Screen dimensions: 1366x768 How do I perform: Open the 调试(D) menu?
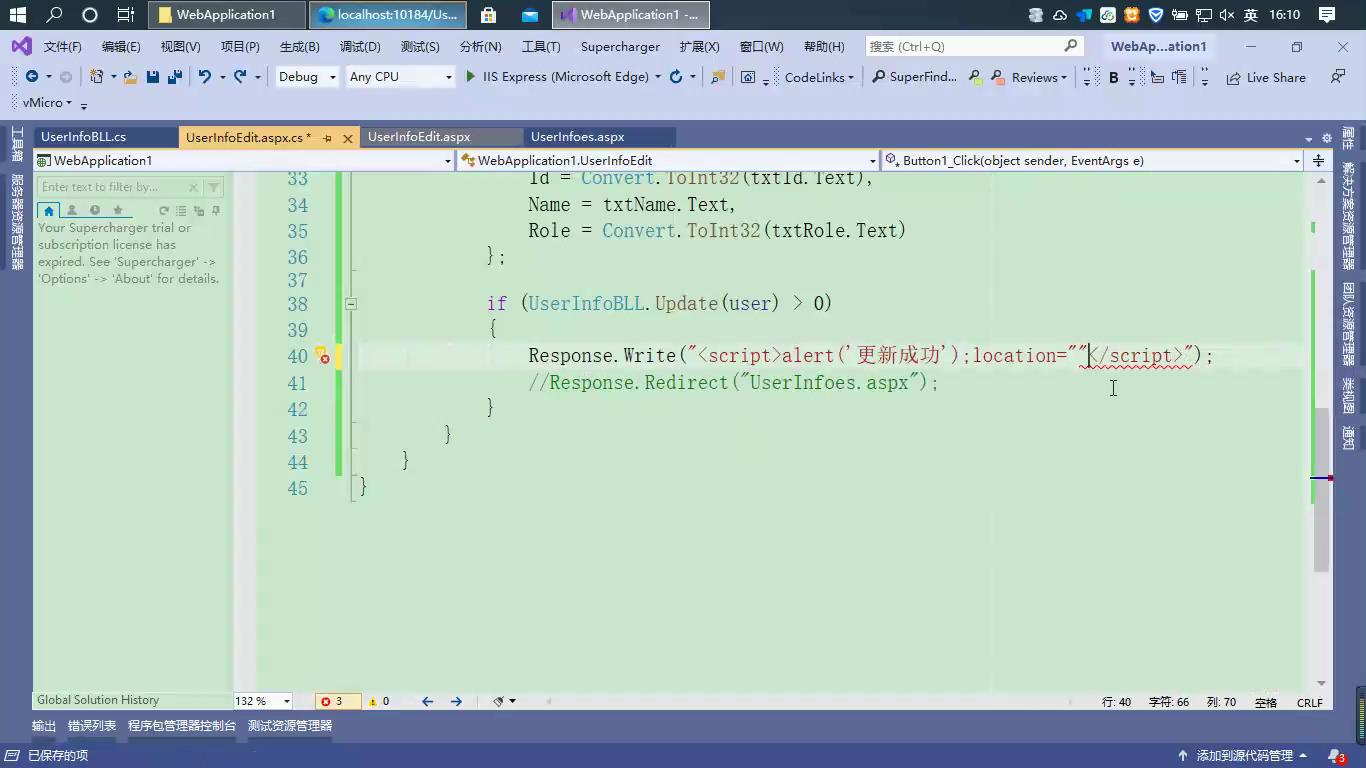click(x=360, y=46)
